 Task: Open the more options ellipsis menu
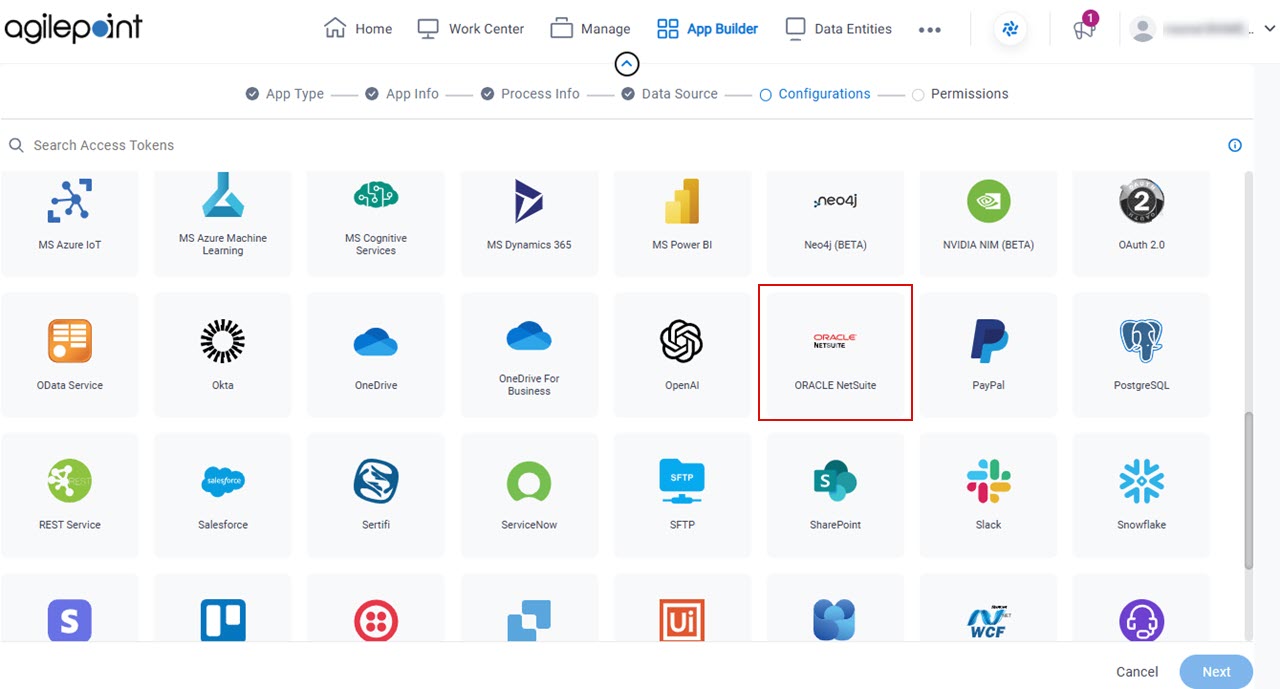tap(930, 30)
